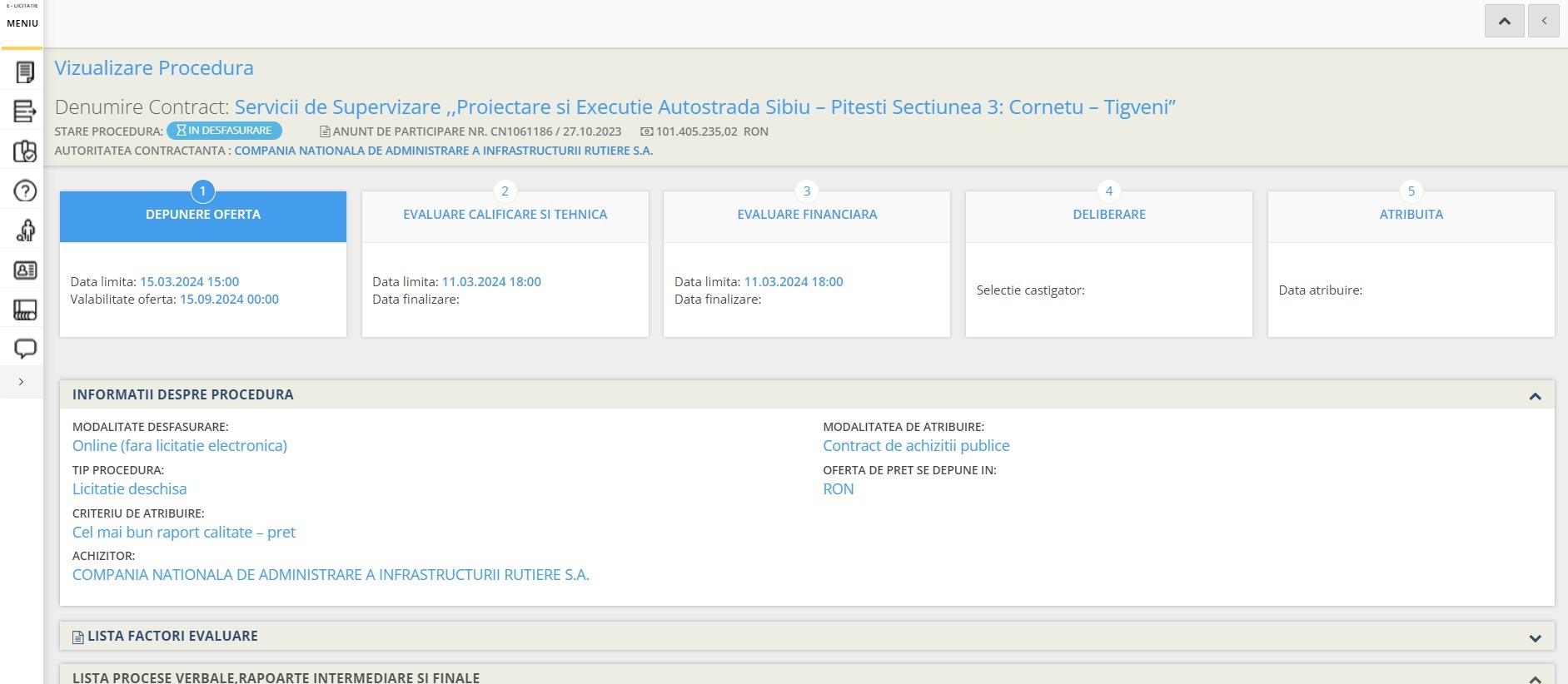
Task: Click the IN DESFASURARE status badge
Action: 224,131
